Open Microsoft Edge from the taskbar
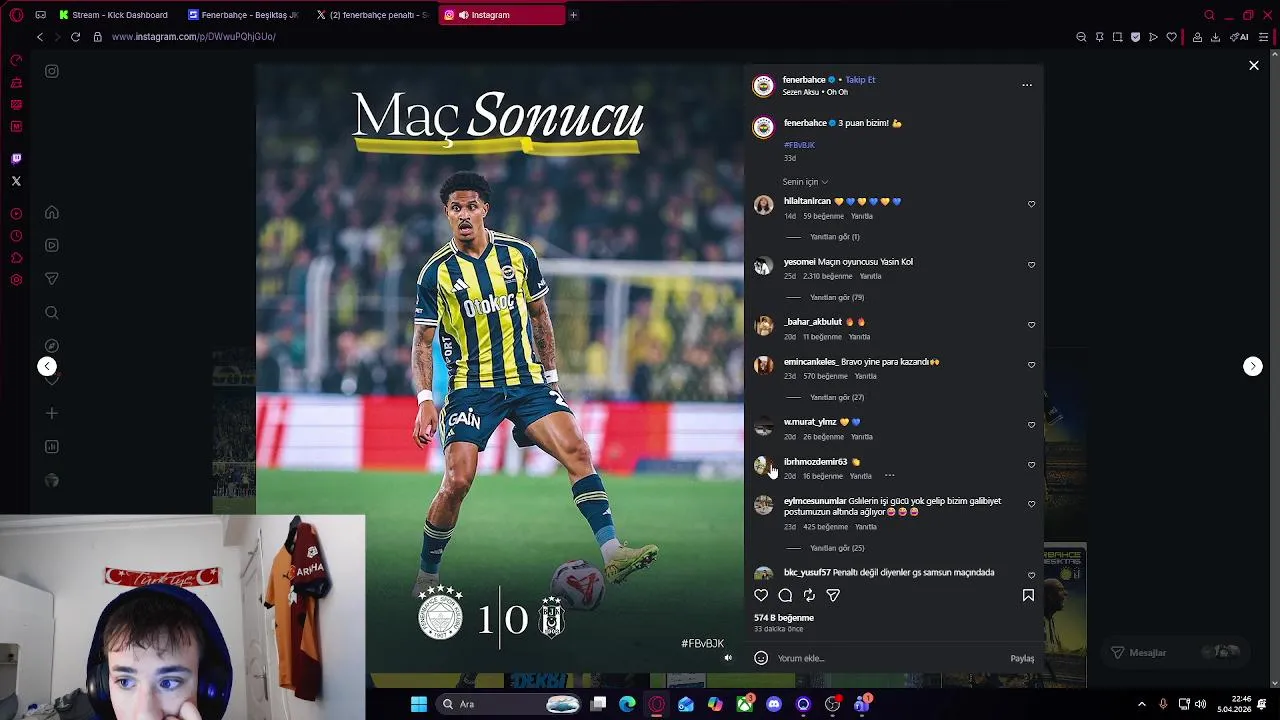The image size is (1280, 720). 627,704
